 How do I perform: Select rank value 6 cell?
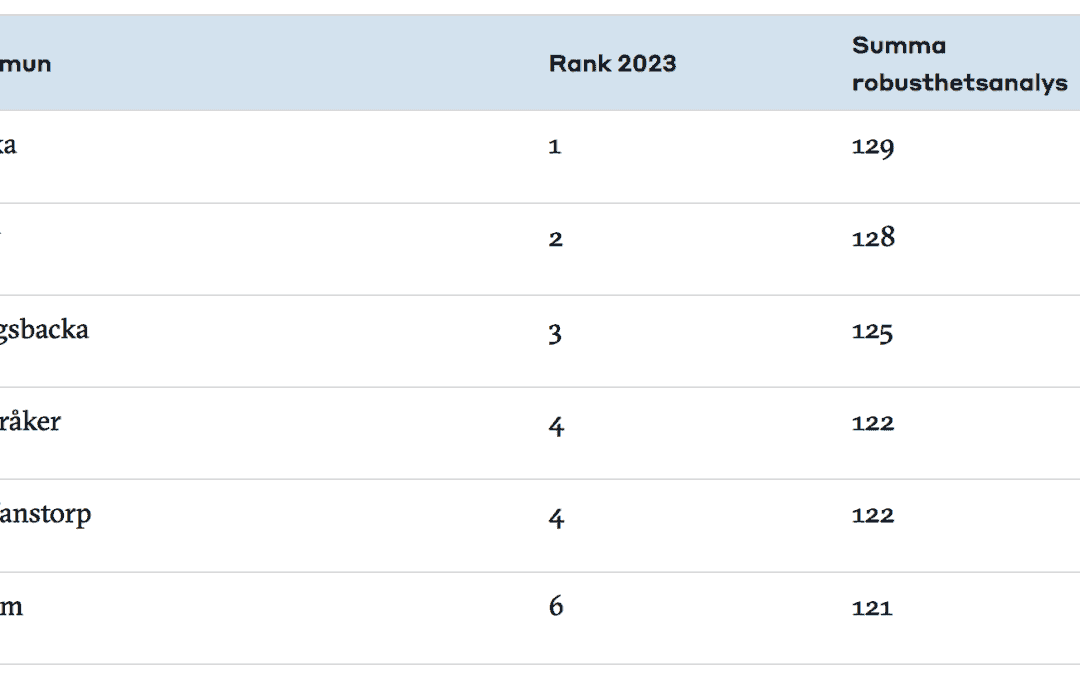point(556,605)
